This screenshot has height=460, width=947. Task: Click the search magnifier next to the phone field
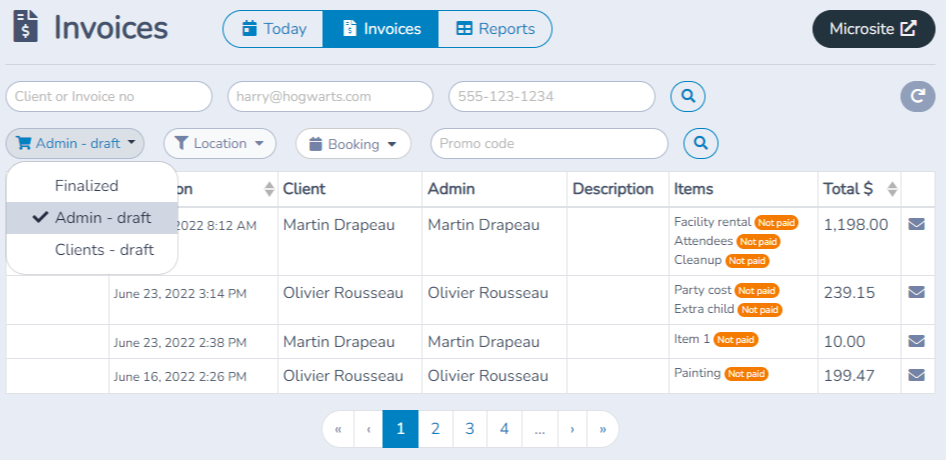(x=688, y=97)
